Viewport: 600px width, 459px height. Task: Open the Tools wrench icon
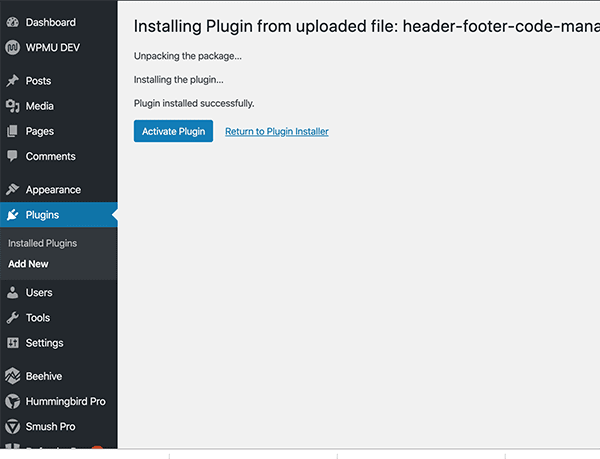click(12, 318)
